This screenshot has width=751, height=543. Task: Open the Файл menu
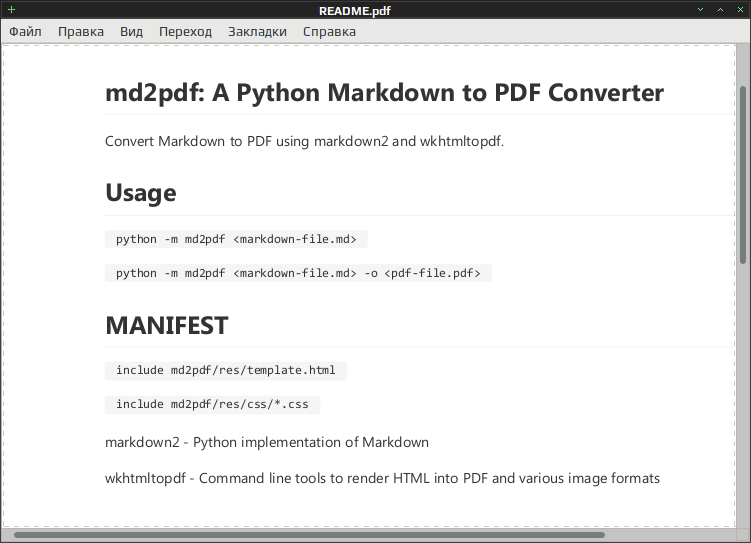(x=25, y=32)
